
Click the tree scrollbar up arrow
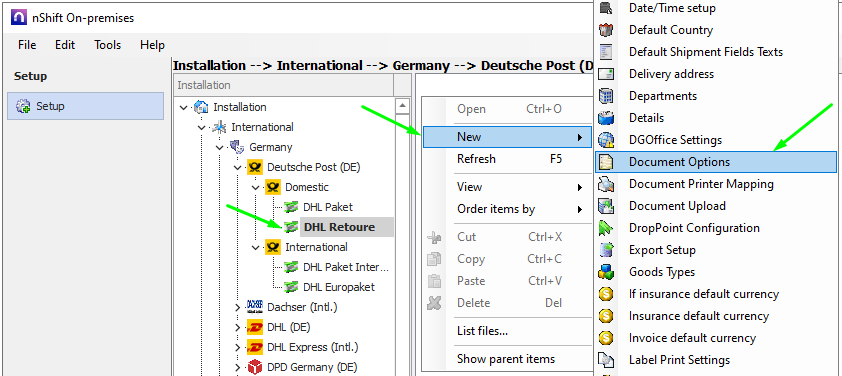click(x=402, y=106)
